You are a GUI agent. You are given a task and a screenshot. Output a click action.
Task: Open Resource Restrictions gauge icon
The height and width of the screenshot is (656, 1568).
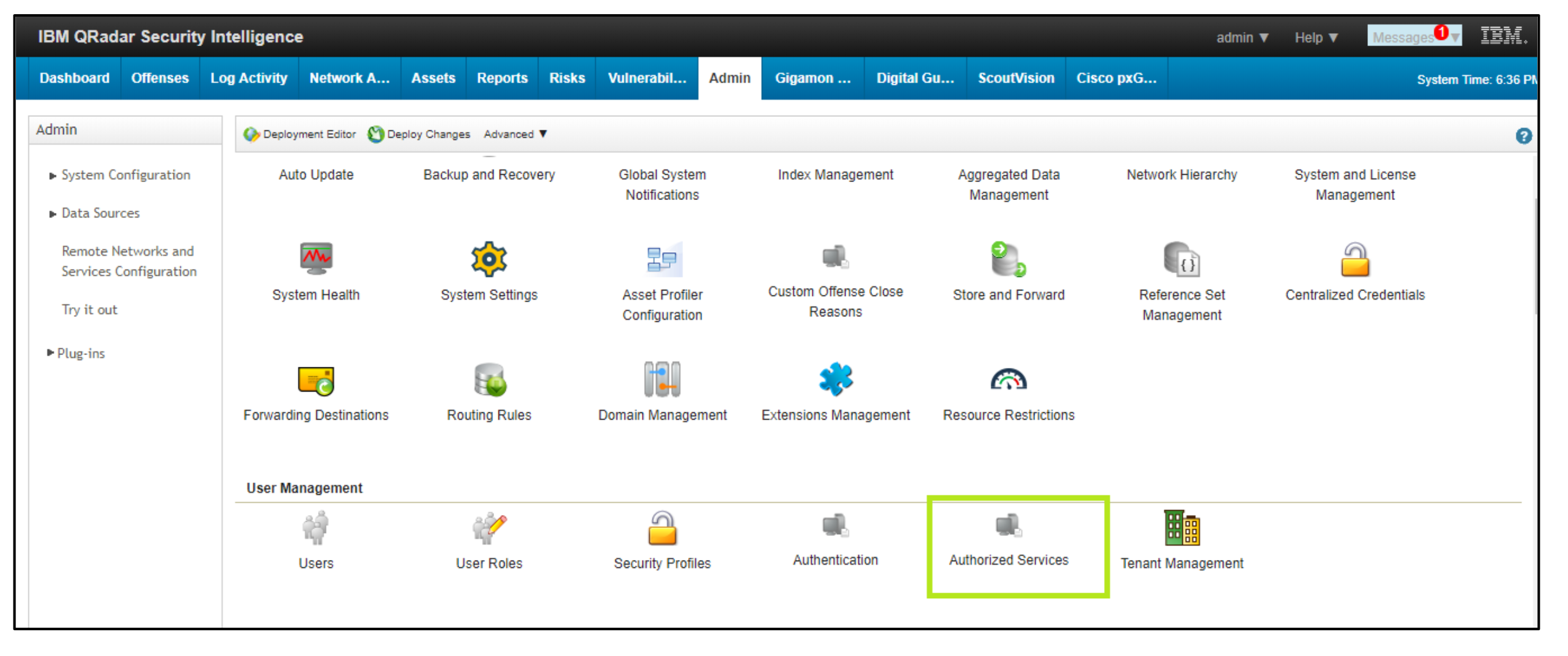[x=1008, y=379]
